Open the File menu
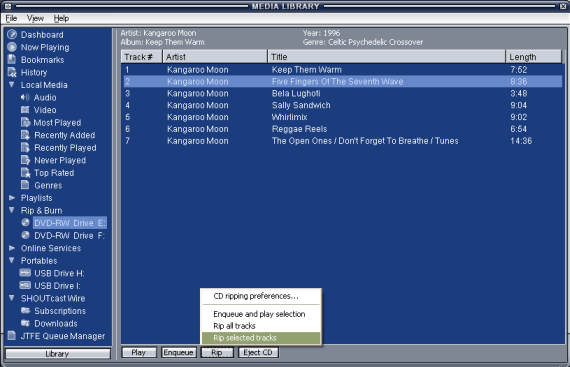570x367 pixels. click(11, 18)
